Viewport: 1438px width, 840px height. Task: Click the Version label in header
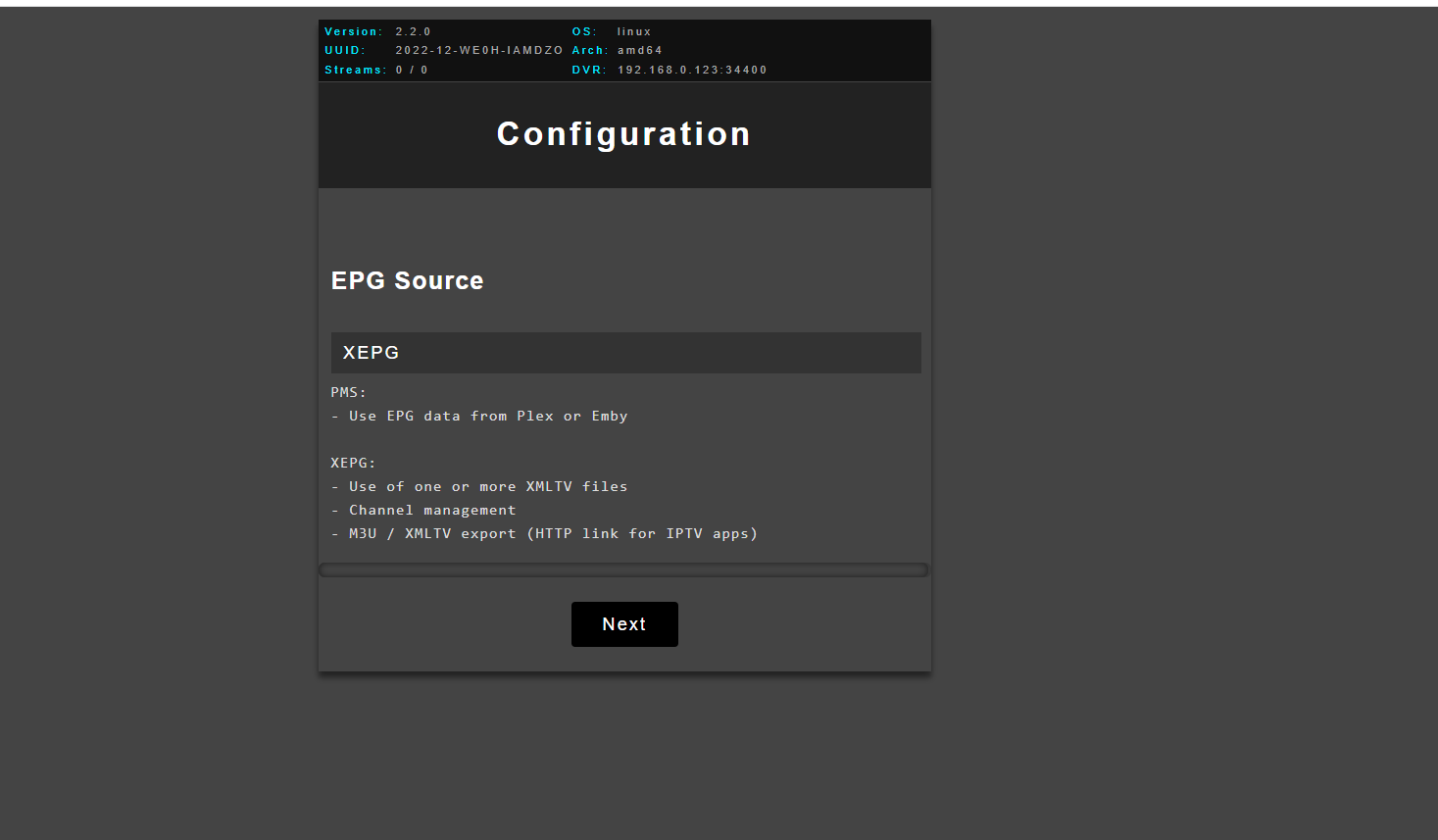[353, 32]
